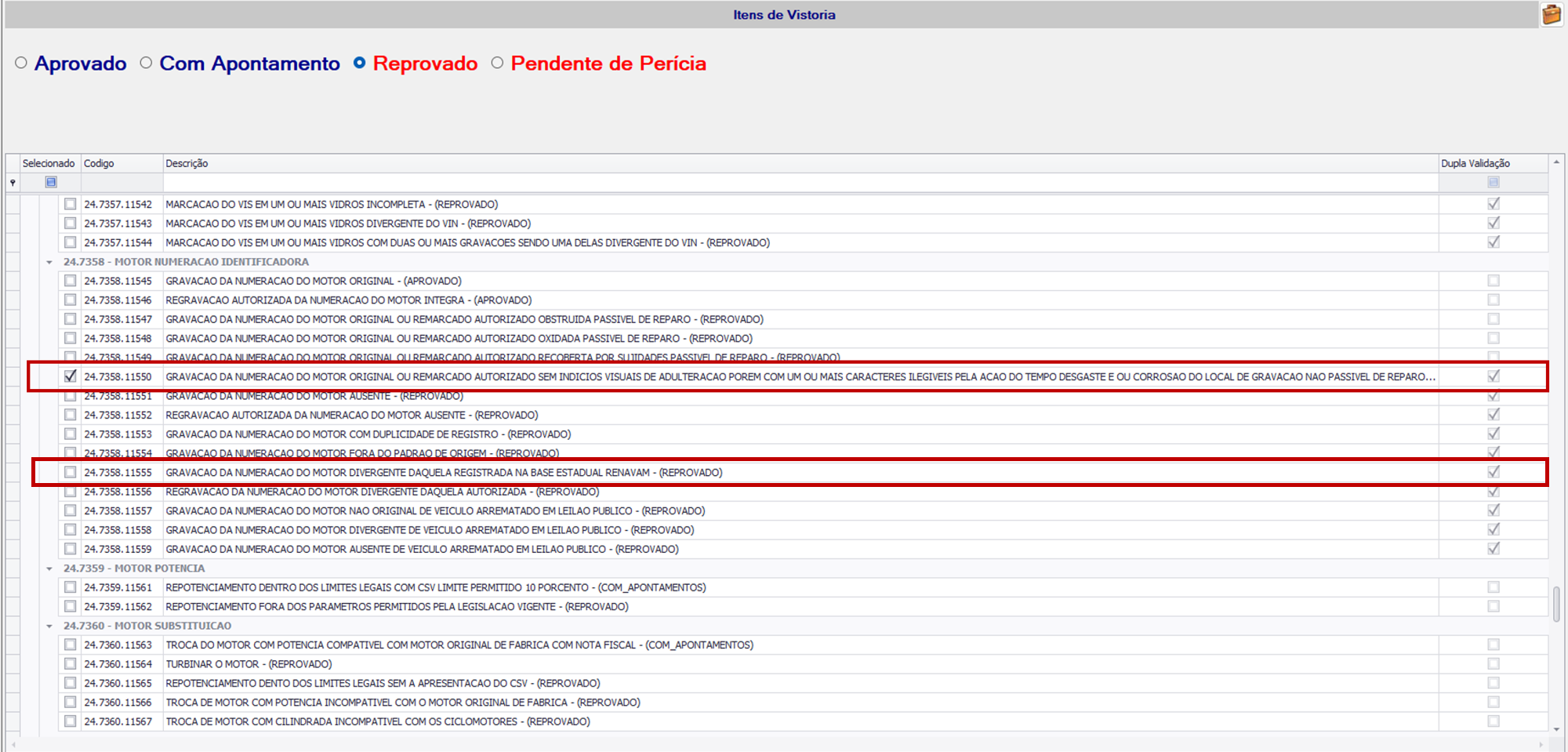Image resolution: width=1568 pixels, height=752 pixels.
Task: Click 'GRAVACAO DA NUMERACAO DO MOTOR COM DUPLICIDADE DE REGISTRO'
Action: point(368,434)
